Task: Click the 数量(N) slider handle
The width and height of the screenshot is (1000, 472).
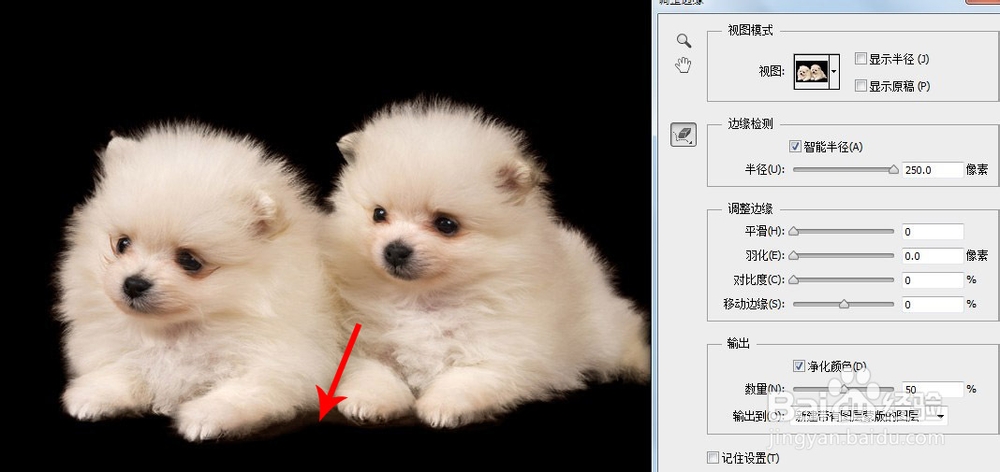Action: point(844,388)
